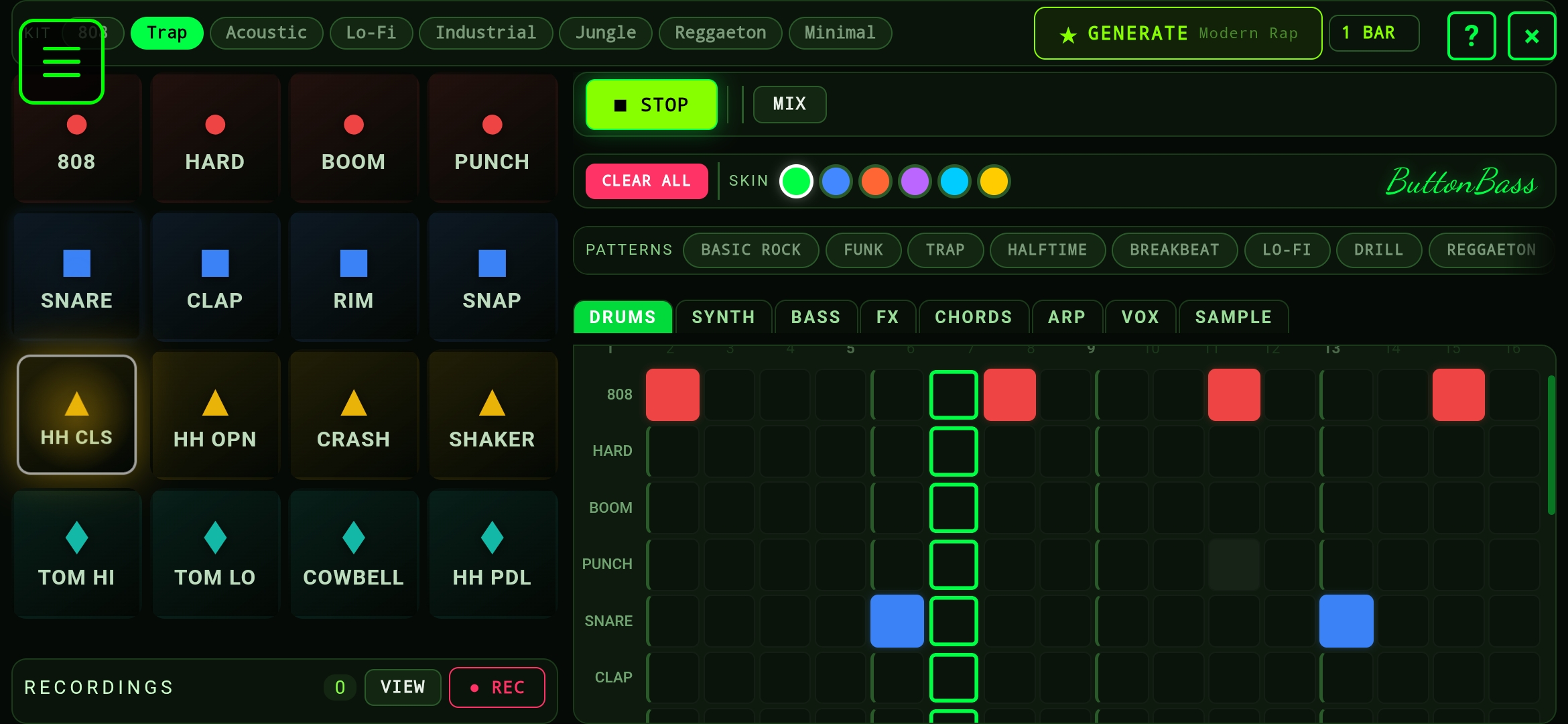Tap the 808 drum pad
The image size is (1568, 724).
point(76,138)
